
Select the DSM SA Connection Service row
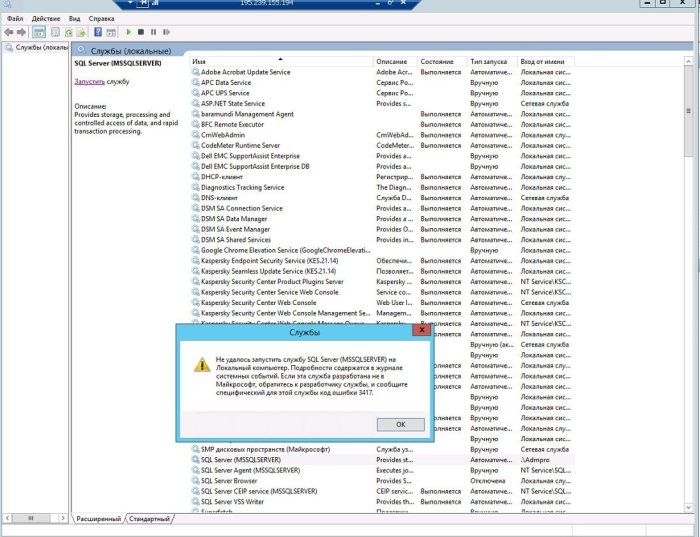coord(382,208)
